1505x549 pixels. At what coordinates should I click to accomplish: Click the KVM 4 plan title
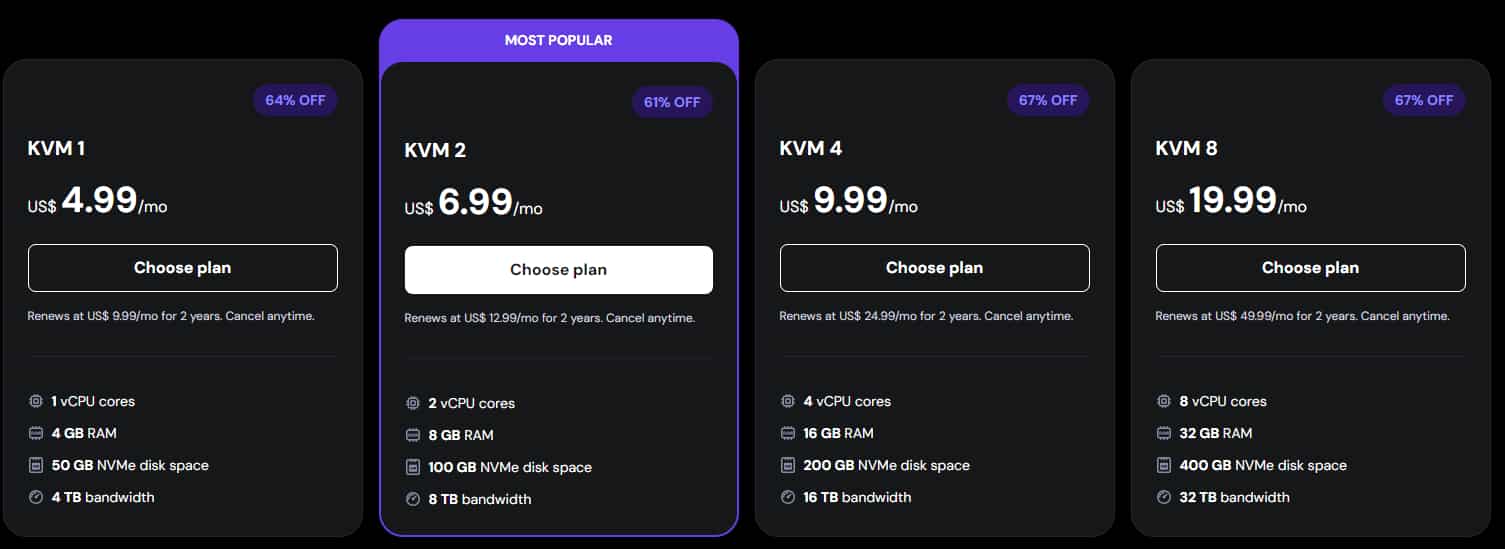(811, 148)
